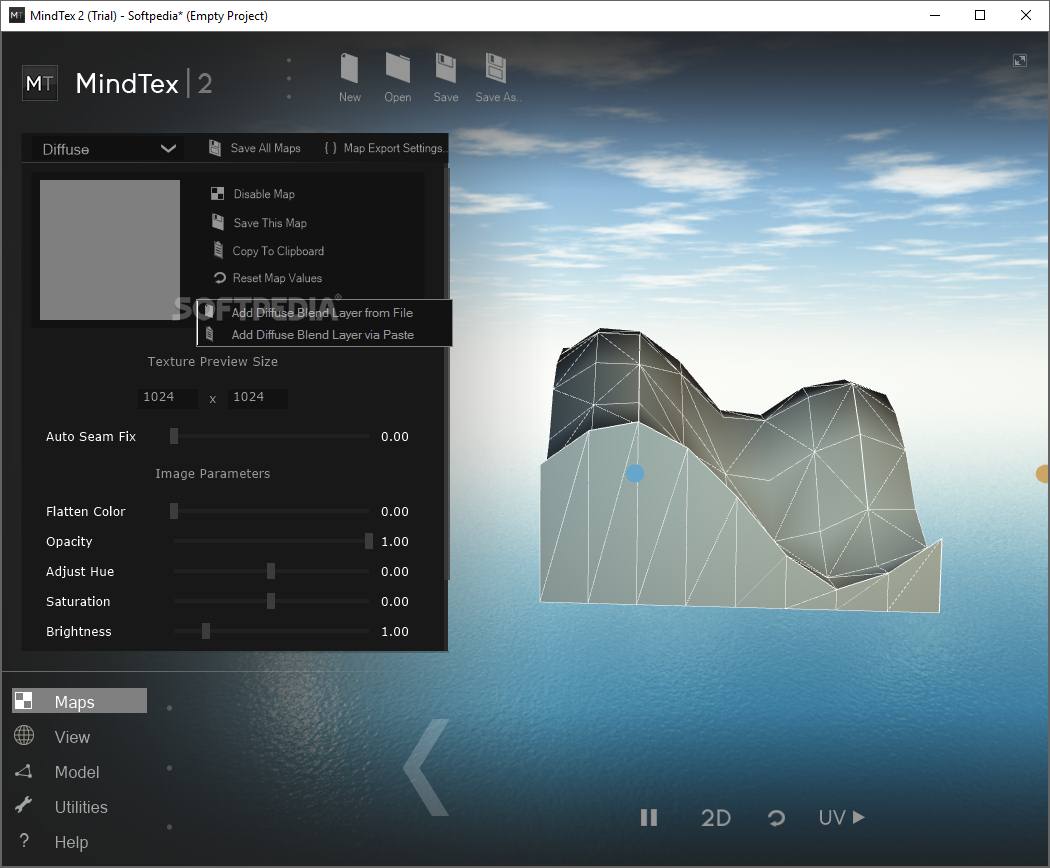Click the gray diffuse map thumbnail

point(110,250)
